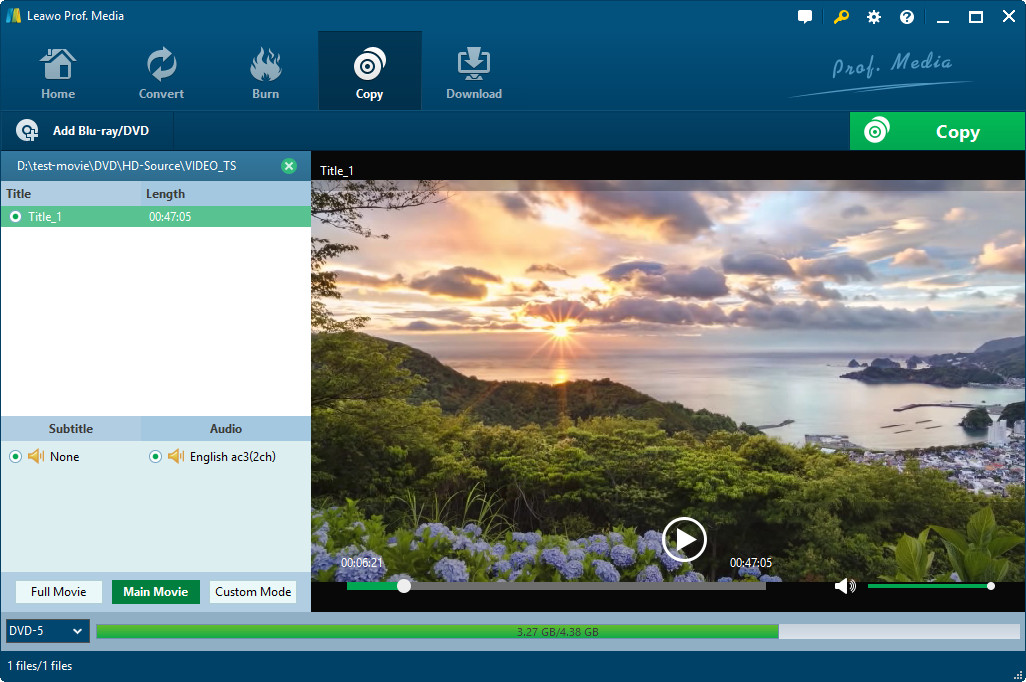This screenshot has width=1026, height=682.
Task: Open settings gear in title bar
Action: (874, 17)
